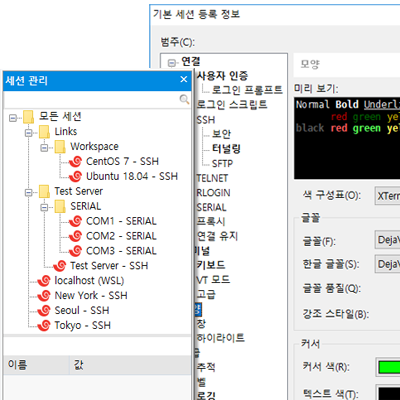The image size is (400, 400).
Task: Click the Seoul - SSH session icon
Action: point(44,310)
